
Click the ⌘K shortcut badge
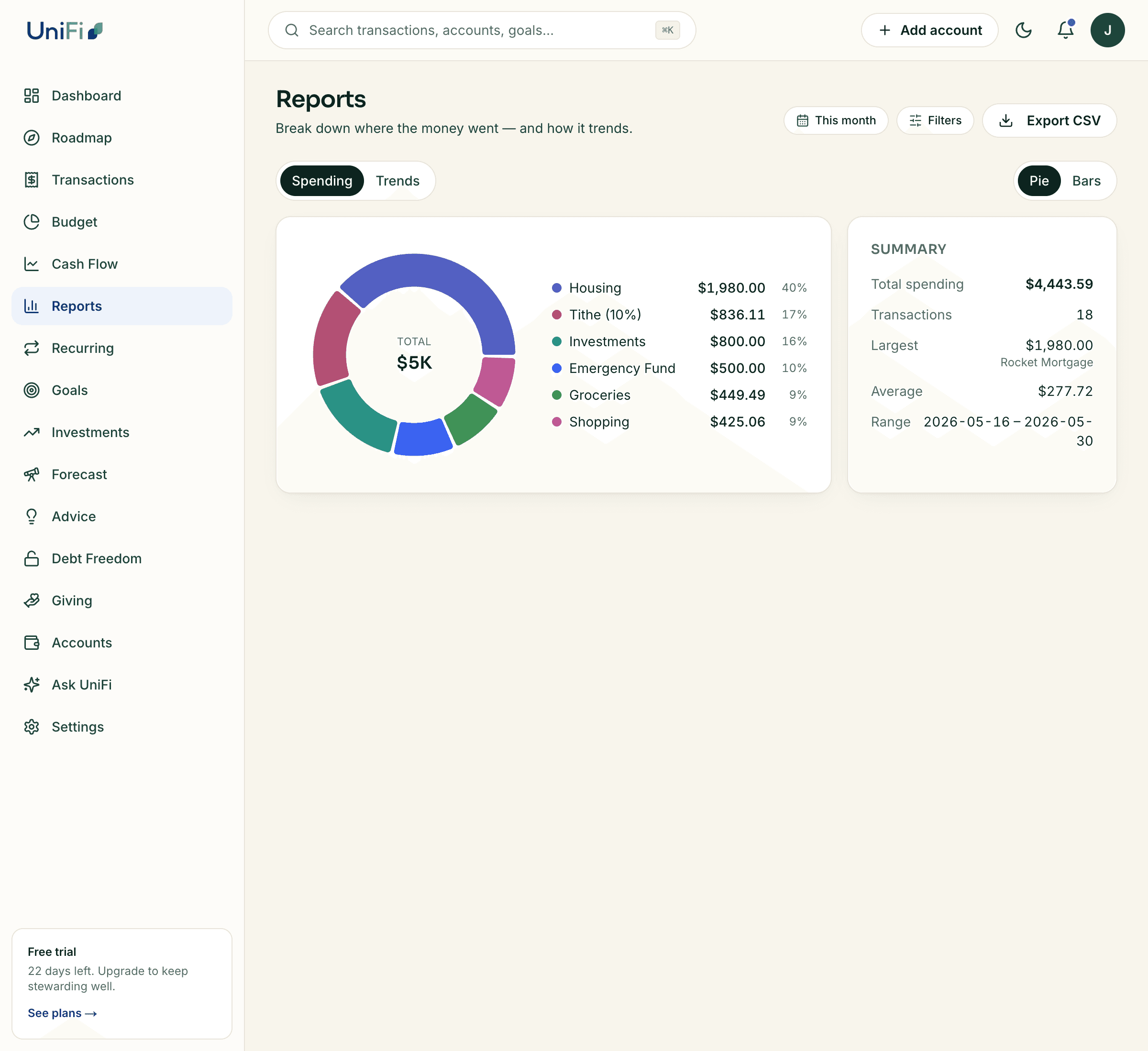667,30
